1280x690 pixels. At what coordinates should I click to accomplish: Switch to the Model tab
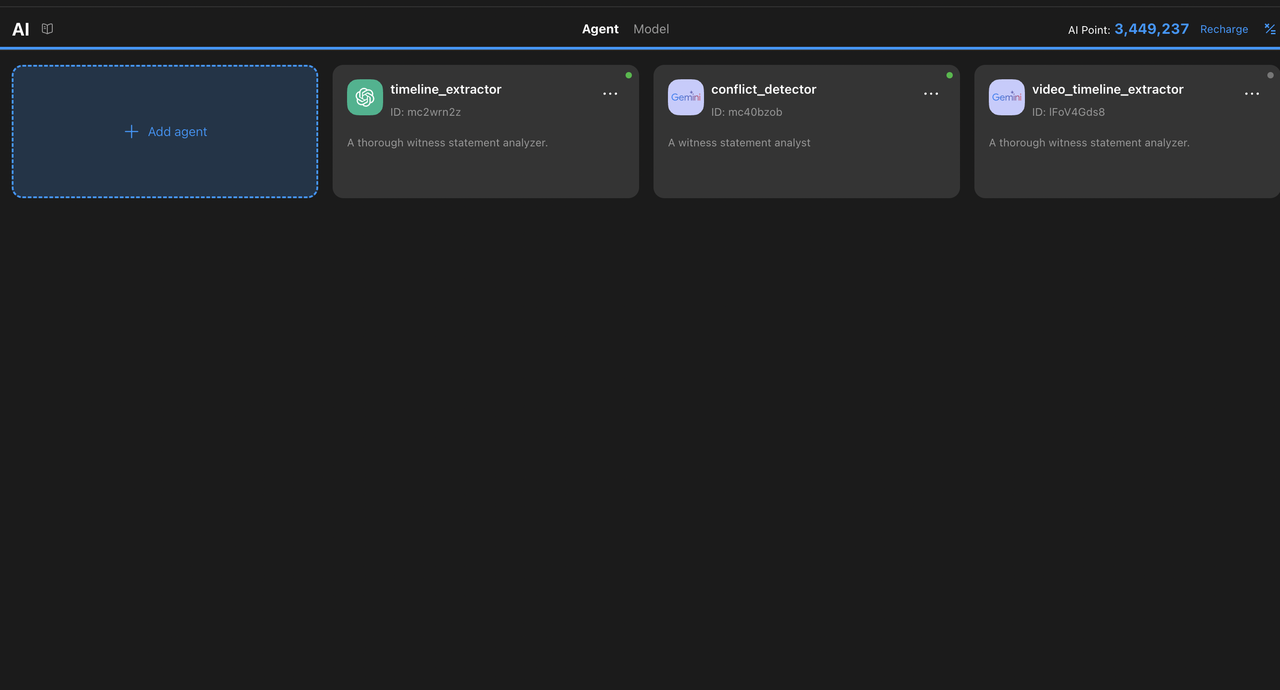point(651,29)
